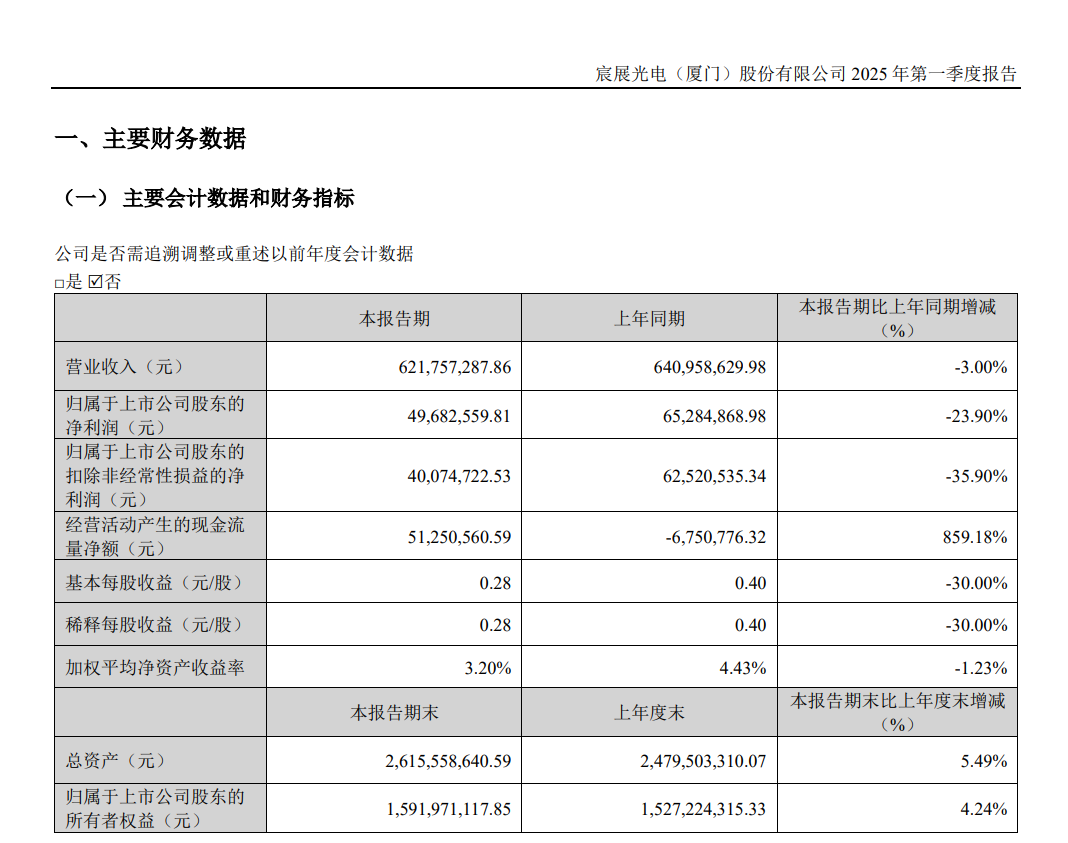This screenshot has width=1068, height=843.
Task: Click column header 上年度末
Action: point(649,713)
